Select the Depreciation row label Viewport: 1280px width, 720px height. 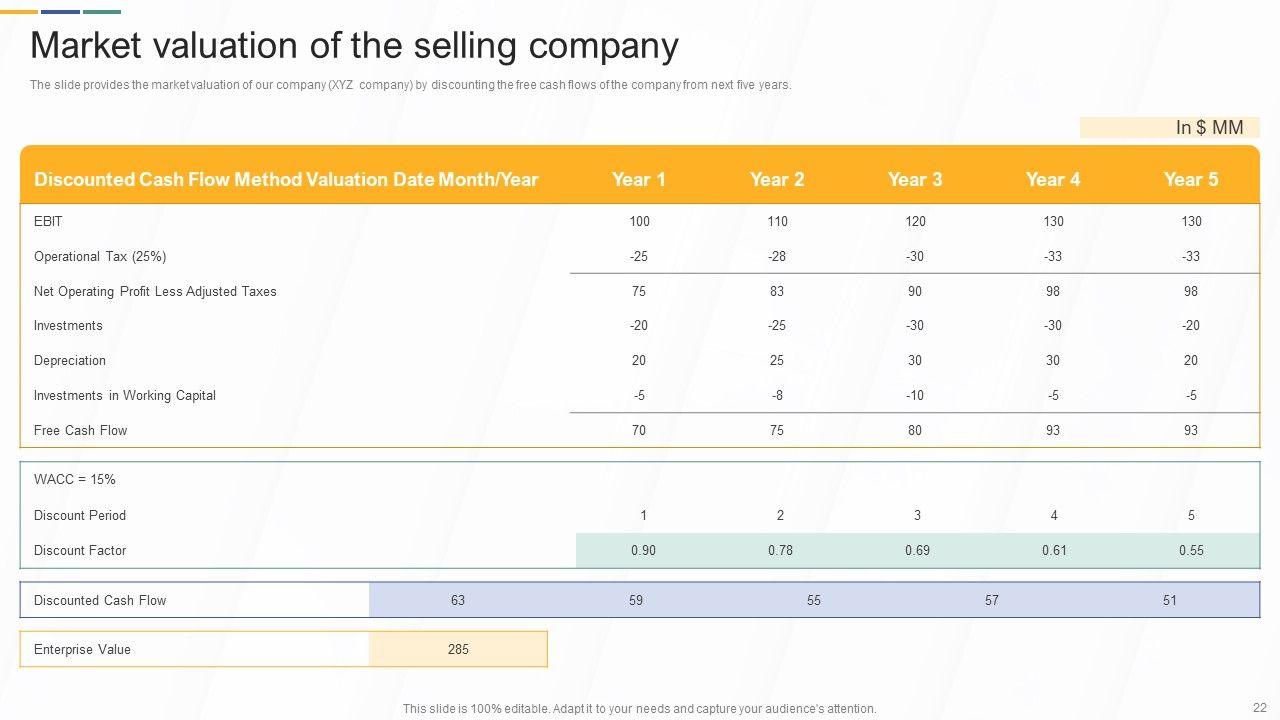click(70, 360)
